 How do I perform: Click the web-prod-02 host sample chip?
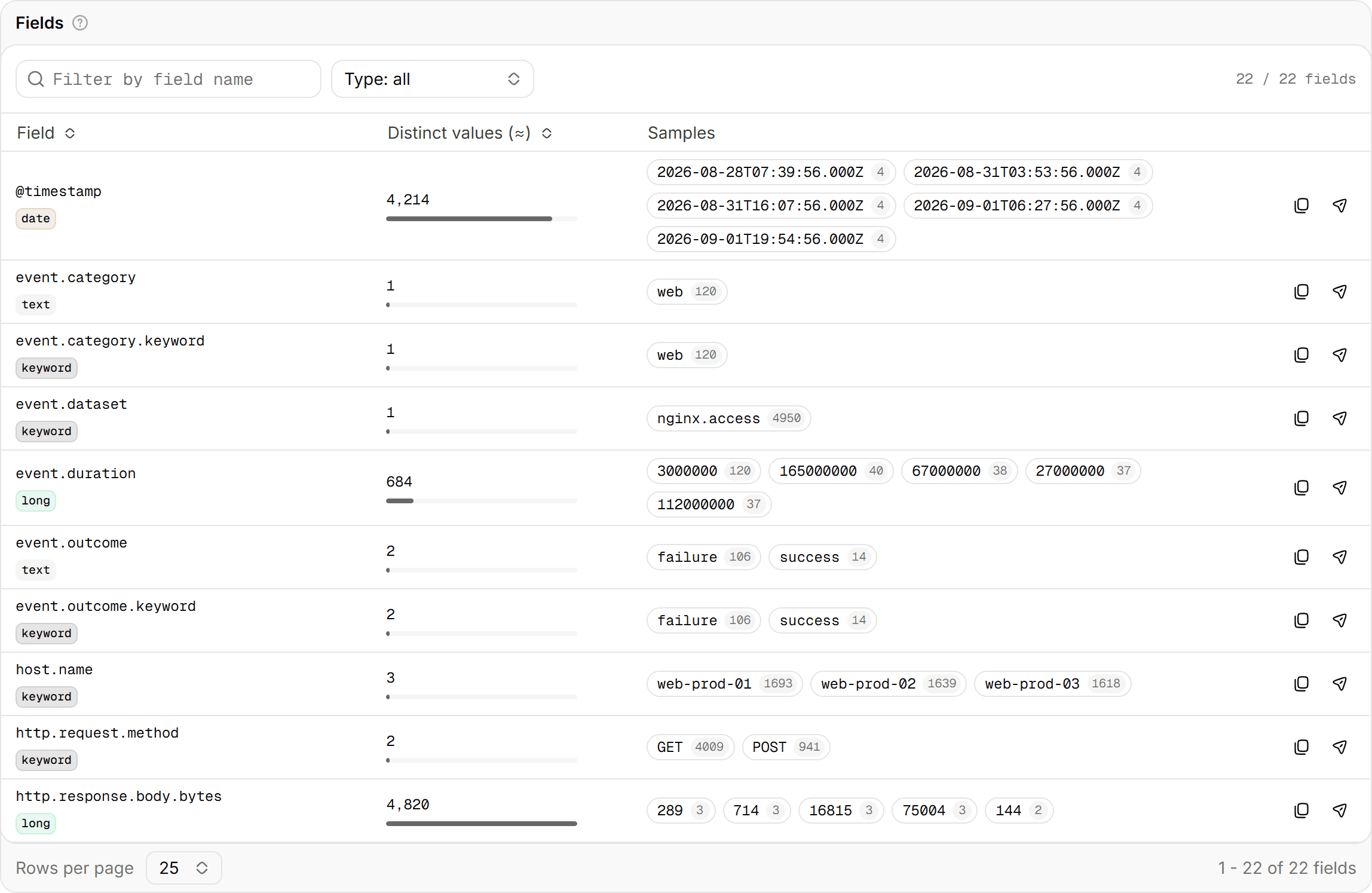point(888,684)
